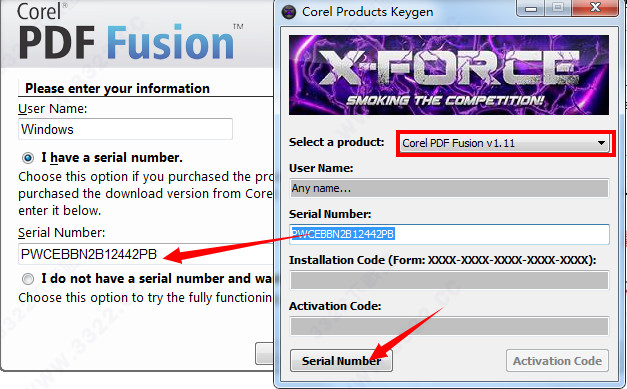
Task: Click the Corel PDF Fusion logo
Action: coord(130,32)
